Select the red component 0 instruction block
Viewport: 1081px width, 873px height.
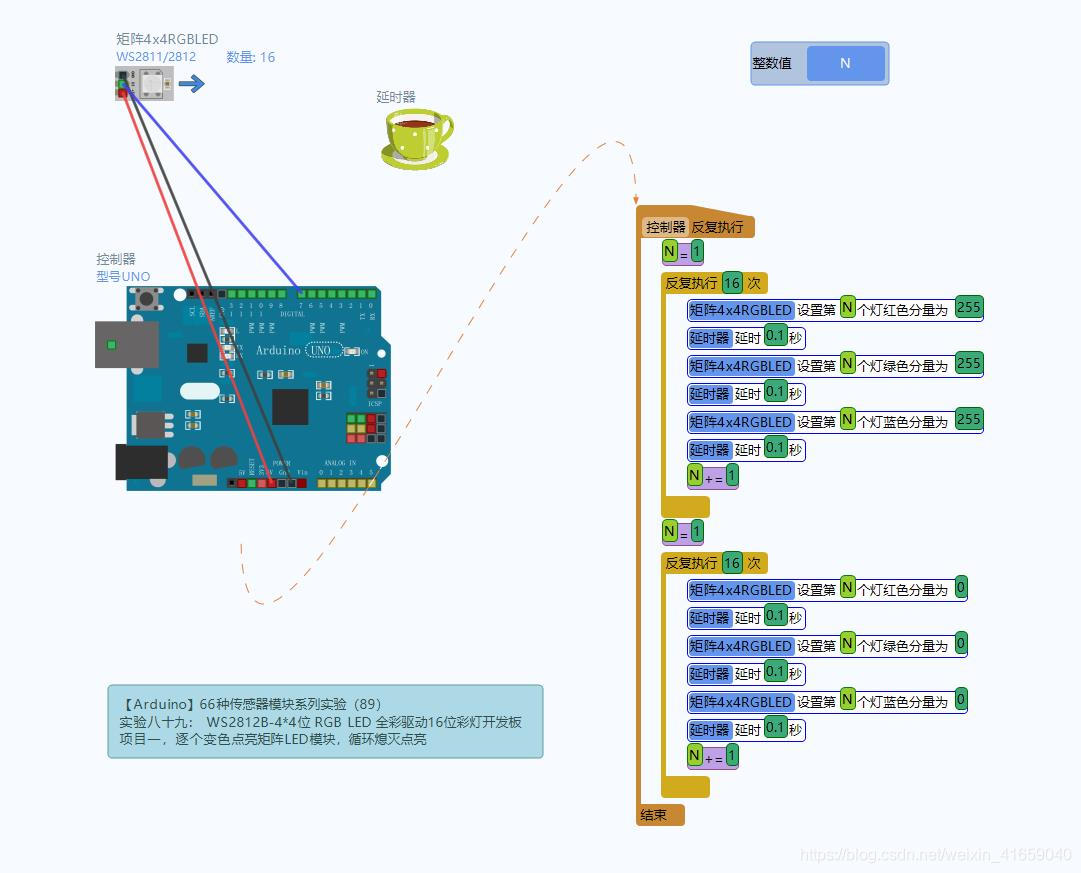pyautogui.click(x=827, y=589)
